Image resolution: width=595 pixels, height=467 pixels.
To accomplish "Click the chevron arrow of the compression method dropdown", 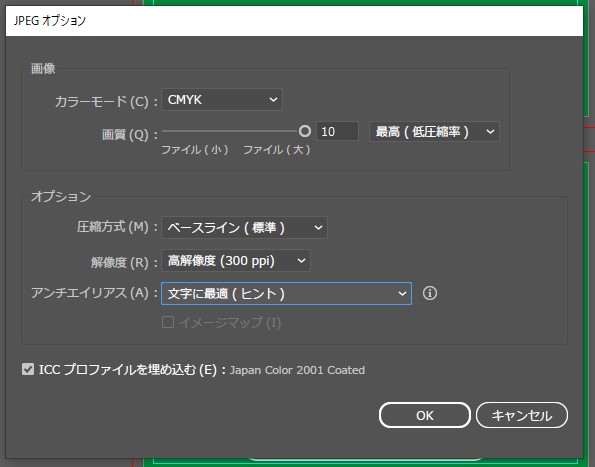I will [x=318, y=228].
